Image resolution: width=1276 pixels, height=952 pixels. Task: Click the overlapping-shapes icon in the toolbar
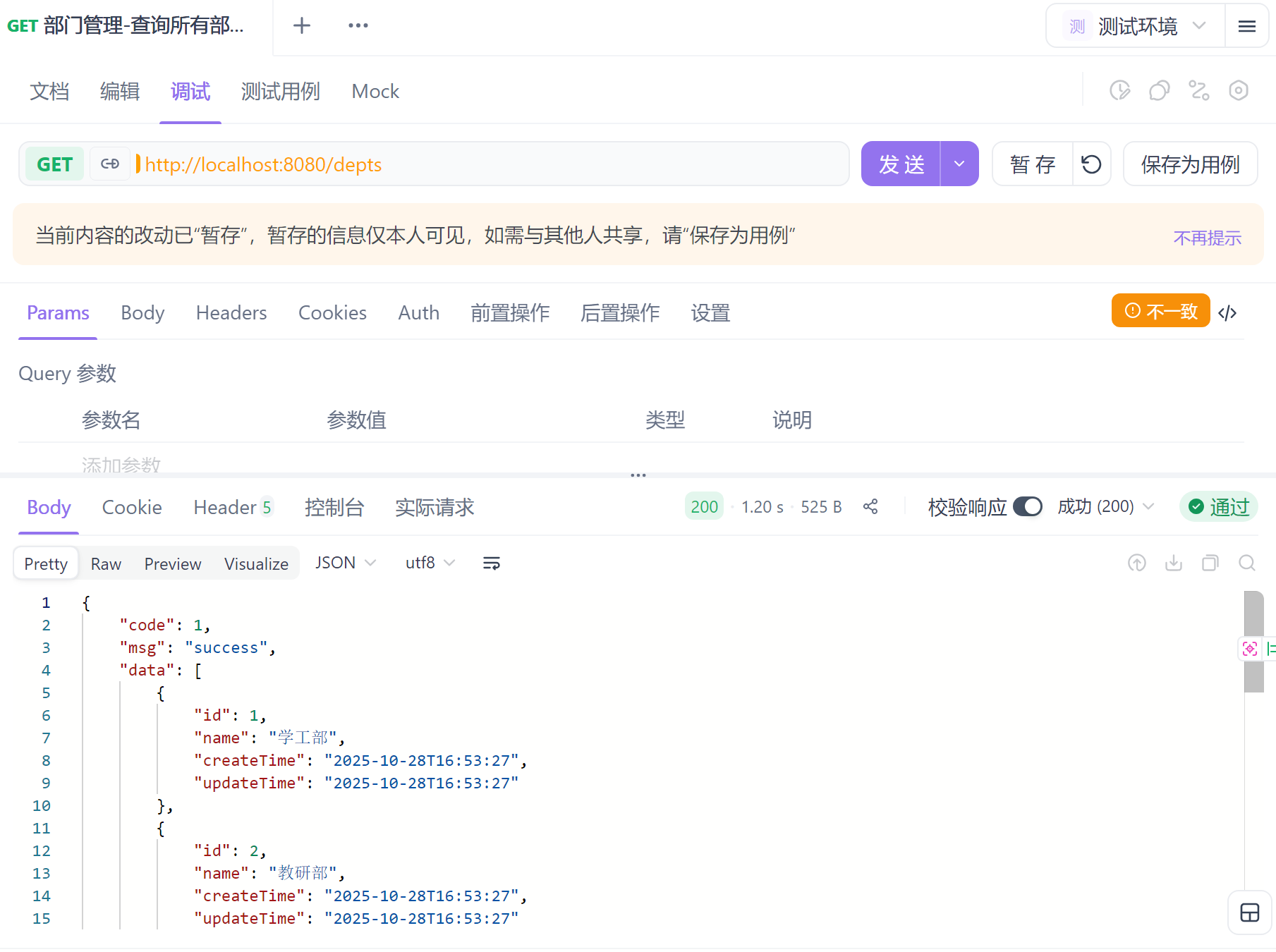click(x=1159, y=91)
